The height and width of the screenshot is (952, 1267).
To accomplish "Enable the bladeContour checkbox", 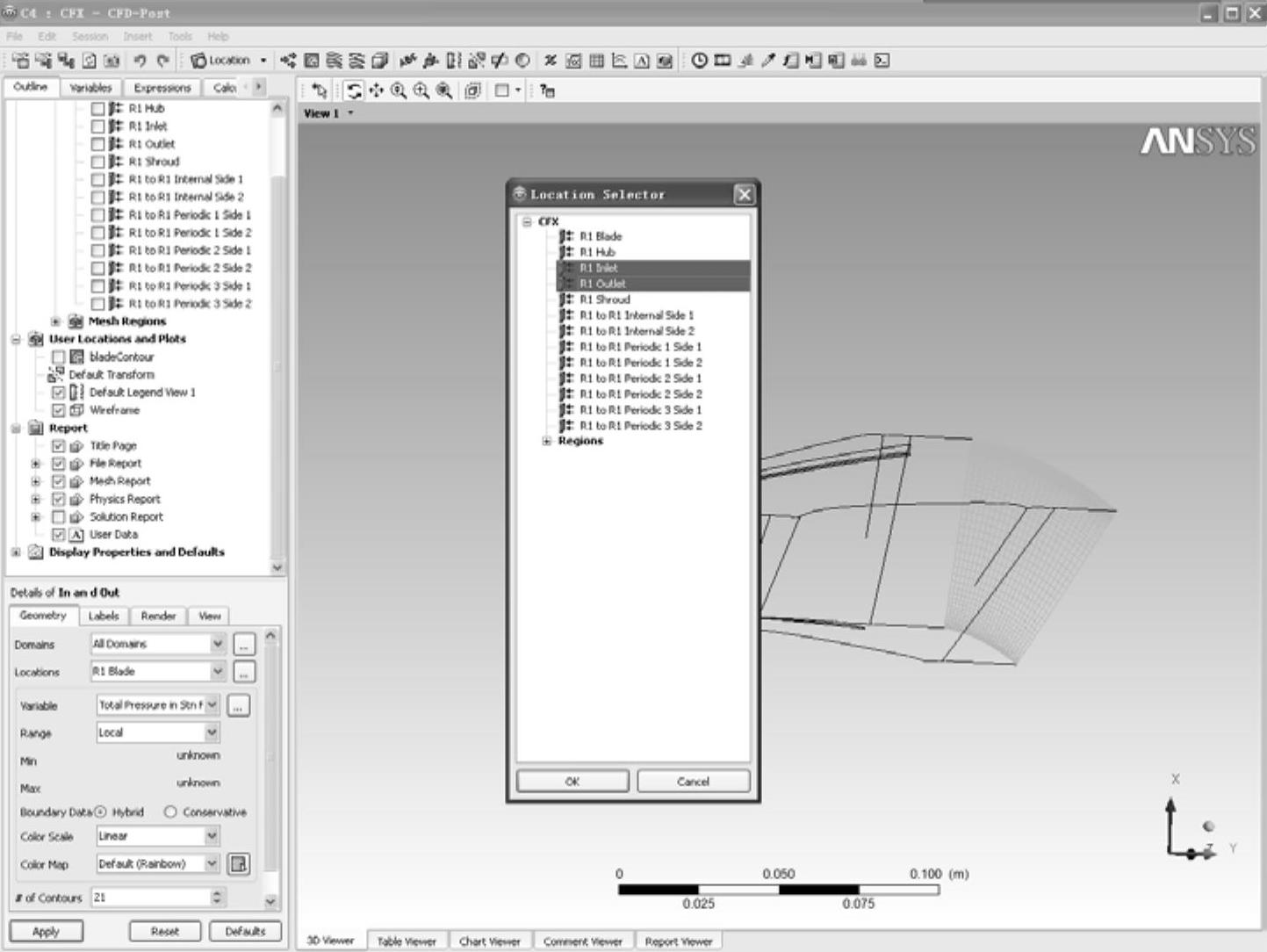I will [59, 357].
